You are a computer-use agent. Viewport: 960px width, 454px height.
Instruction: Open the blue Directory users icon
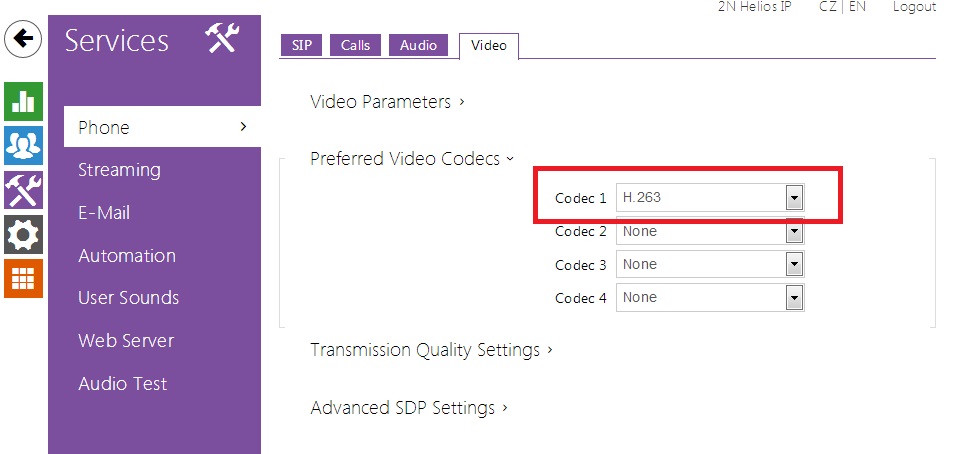23,145
